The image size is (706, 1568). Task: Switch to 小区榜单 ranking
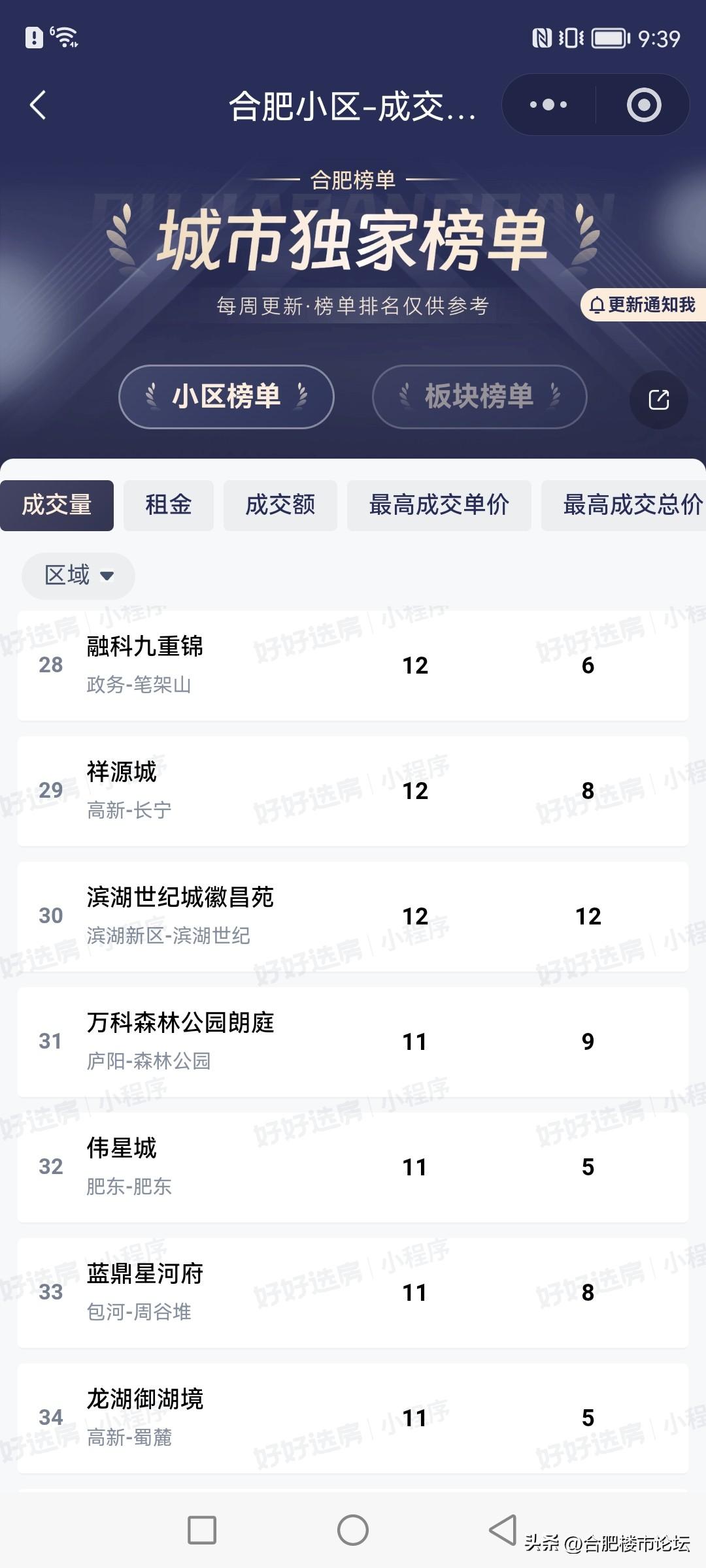226,397
